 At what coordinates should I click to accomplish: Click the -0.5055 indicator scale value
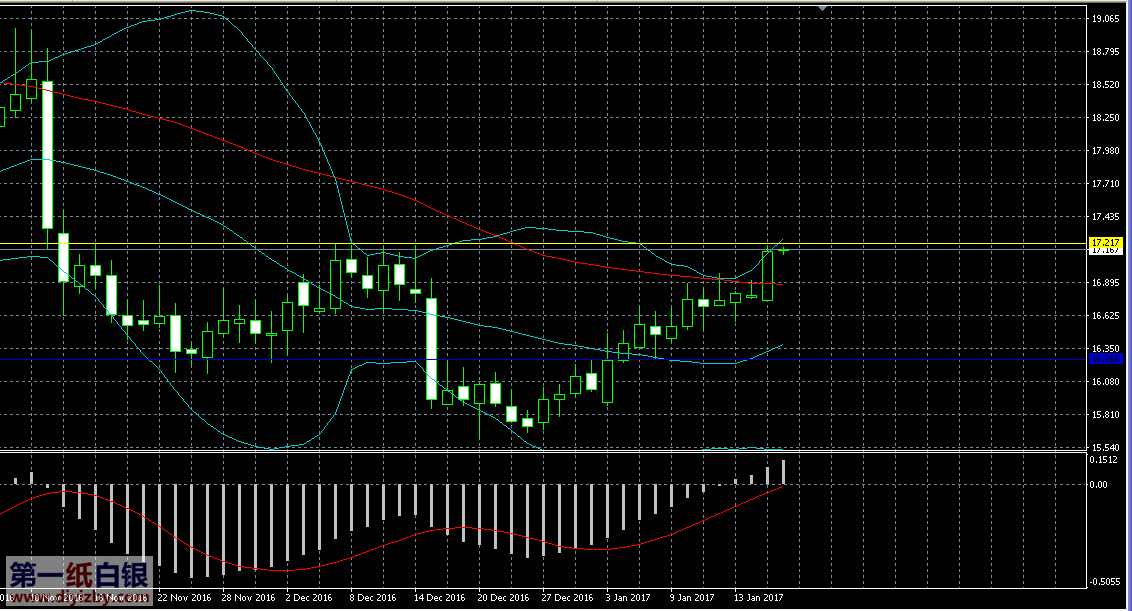1105,582
